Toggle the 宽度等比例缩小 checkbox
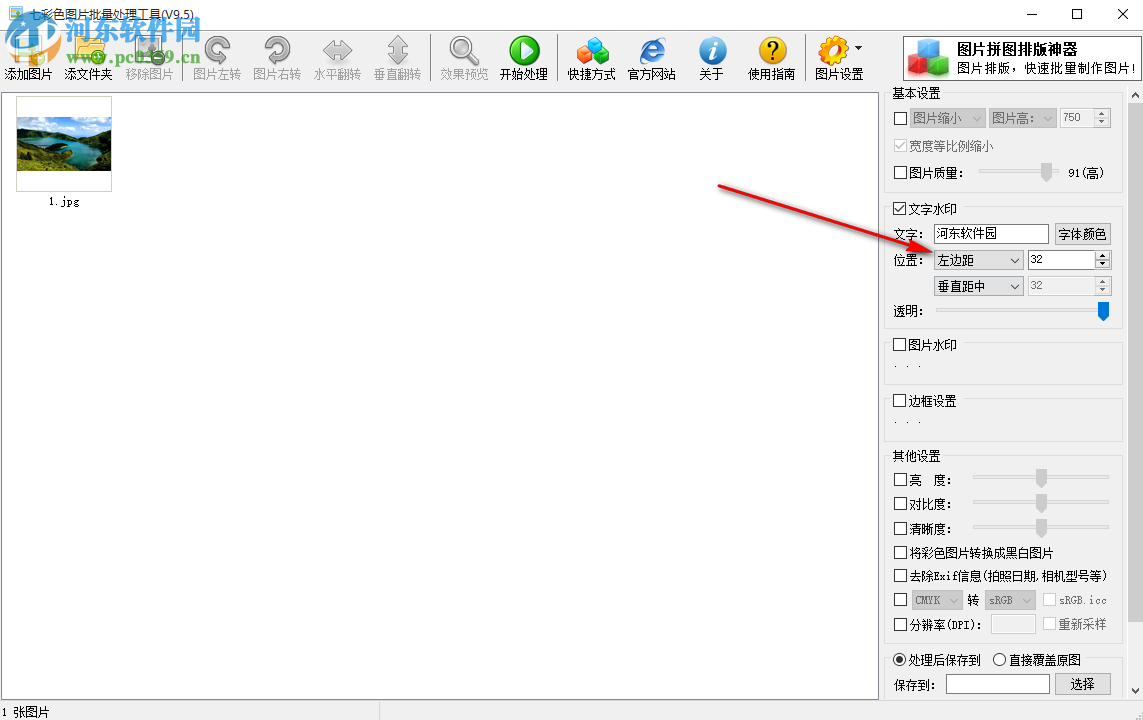The height and width of the screenshot is (720, 1143). 900,146
